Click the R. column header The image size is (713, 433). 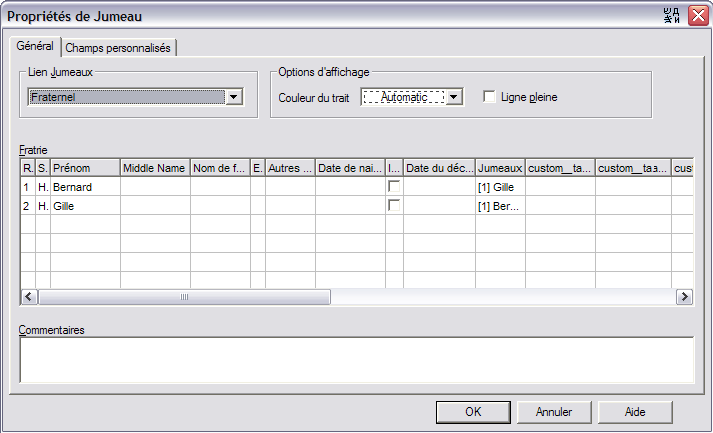tap(28, 168)
